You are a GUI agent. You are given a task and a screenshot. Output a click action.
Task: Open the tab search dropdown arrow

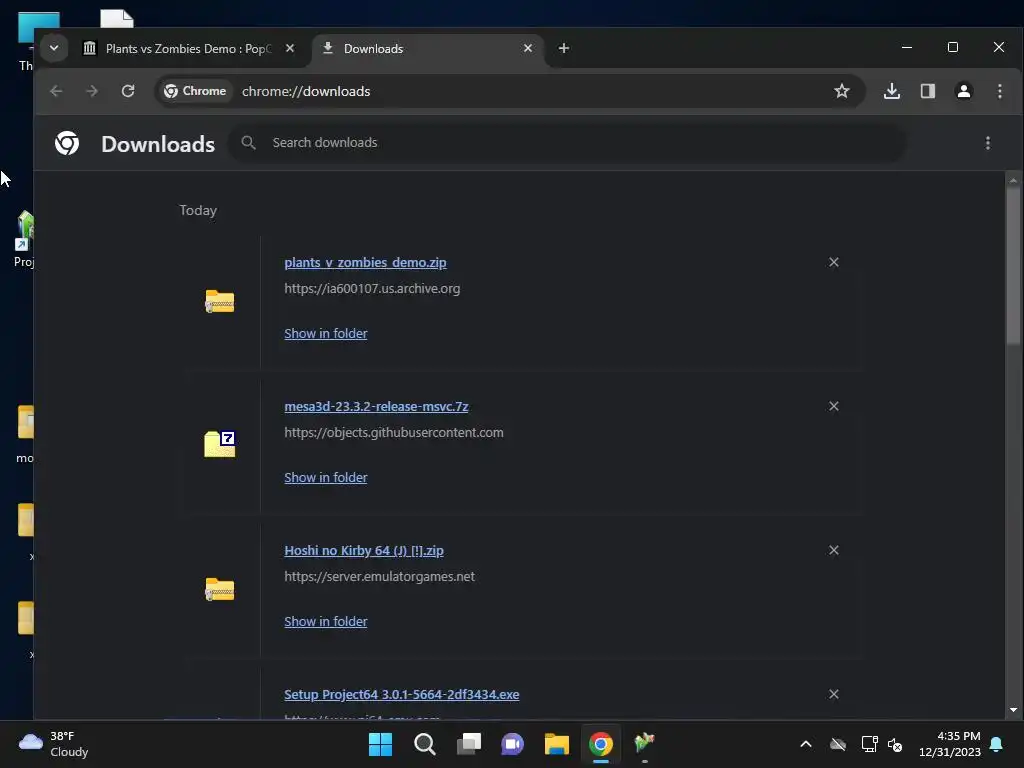coord(54,48)
